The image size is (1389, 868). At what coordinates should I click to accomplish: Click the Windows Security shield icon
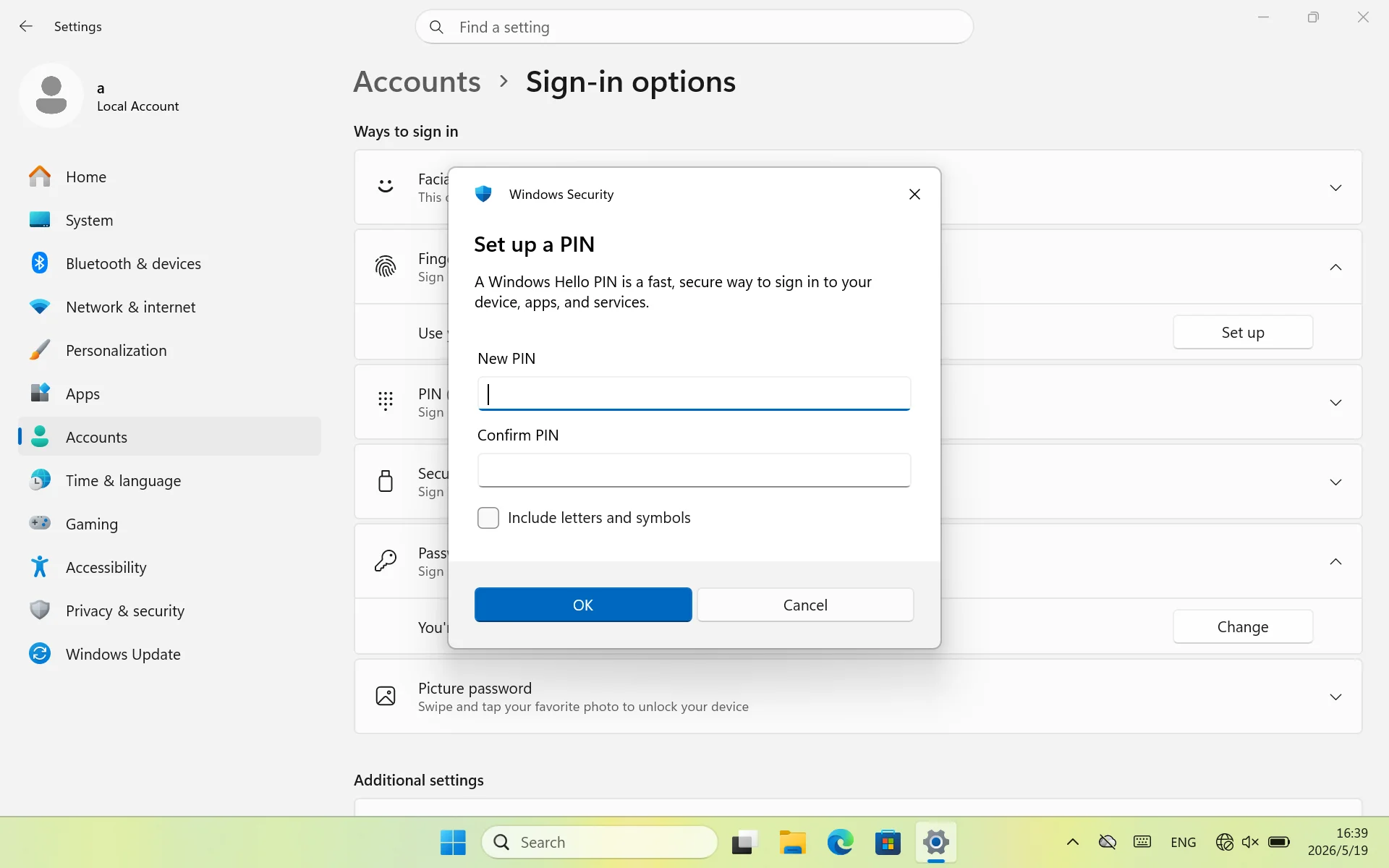coord(483,194)
